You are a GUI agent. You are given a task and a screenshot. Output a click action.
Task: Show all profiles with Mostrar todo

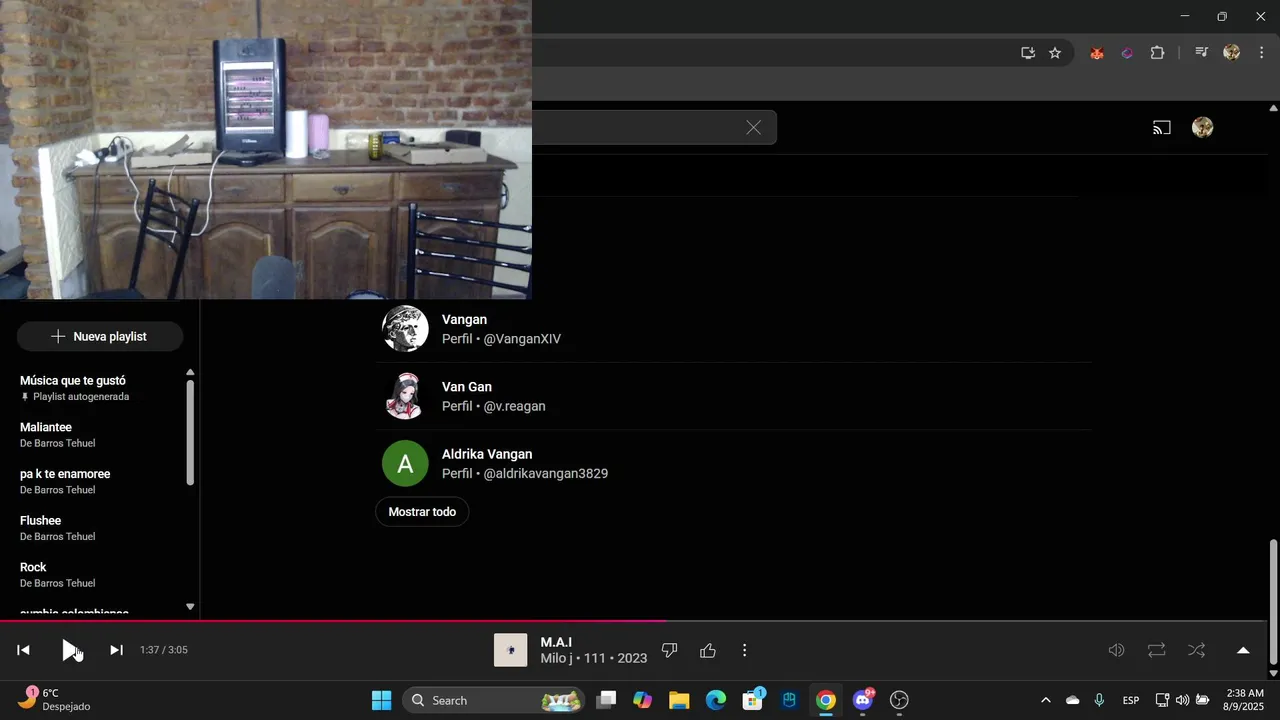click(422, 512)
